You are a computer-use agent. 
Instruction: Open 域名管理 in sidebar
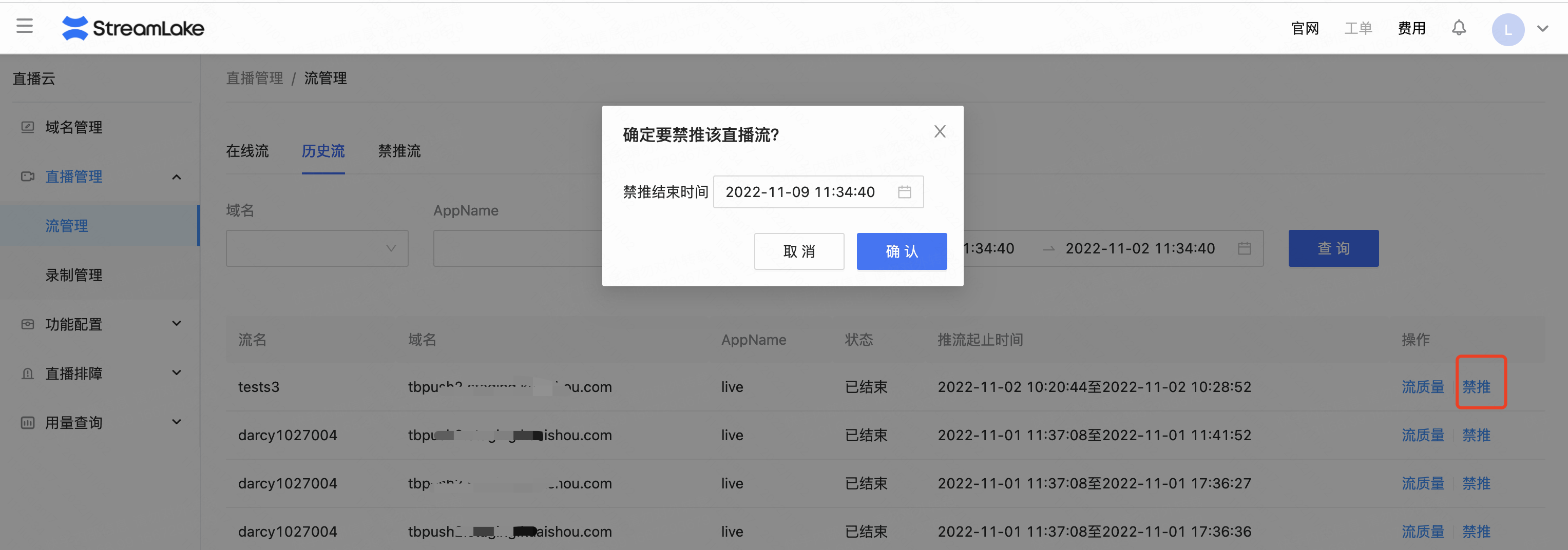tap(73, 127)
